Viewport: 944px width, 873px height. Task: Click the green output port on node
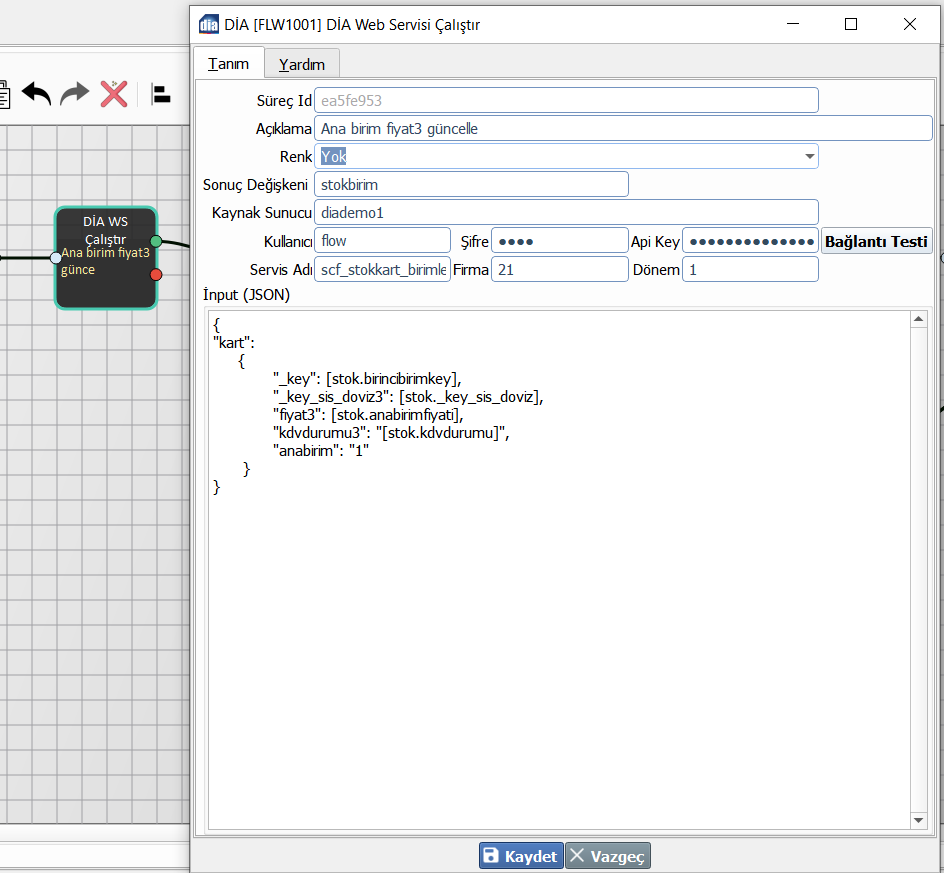pos(156,241)
